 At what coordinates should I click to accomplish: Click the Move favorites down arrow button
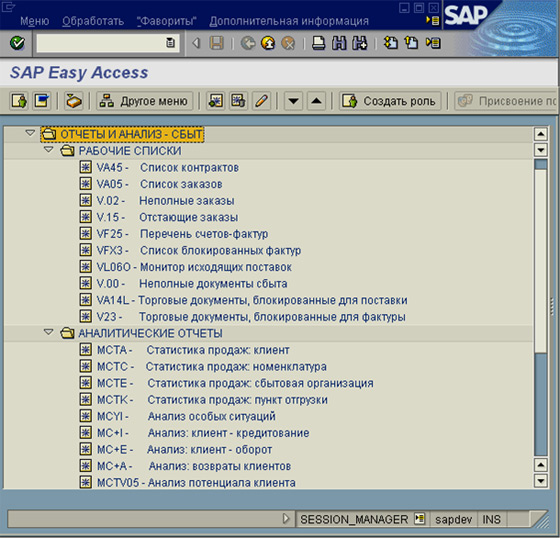[294, 101]
